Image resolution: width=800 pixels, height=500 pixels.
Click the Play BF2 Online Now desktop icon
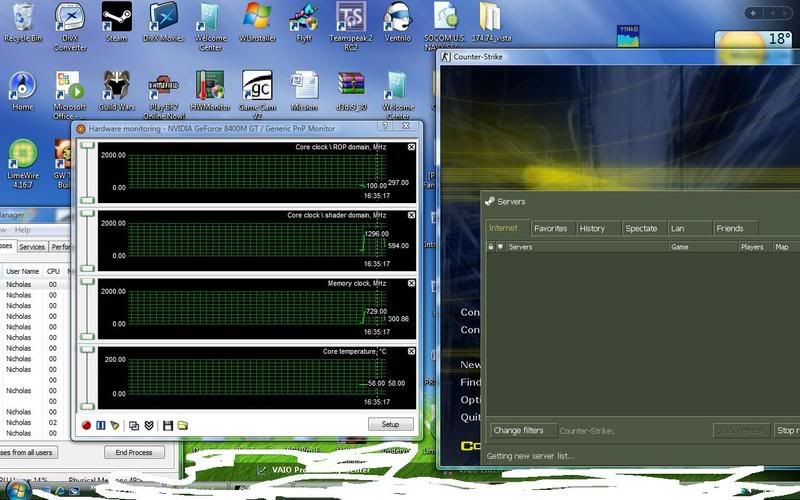tap(163, 95)
